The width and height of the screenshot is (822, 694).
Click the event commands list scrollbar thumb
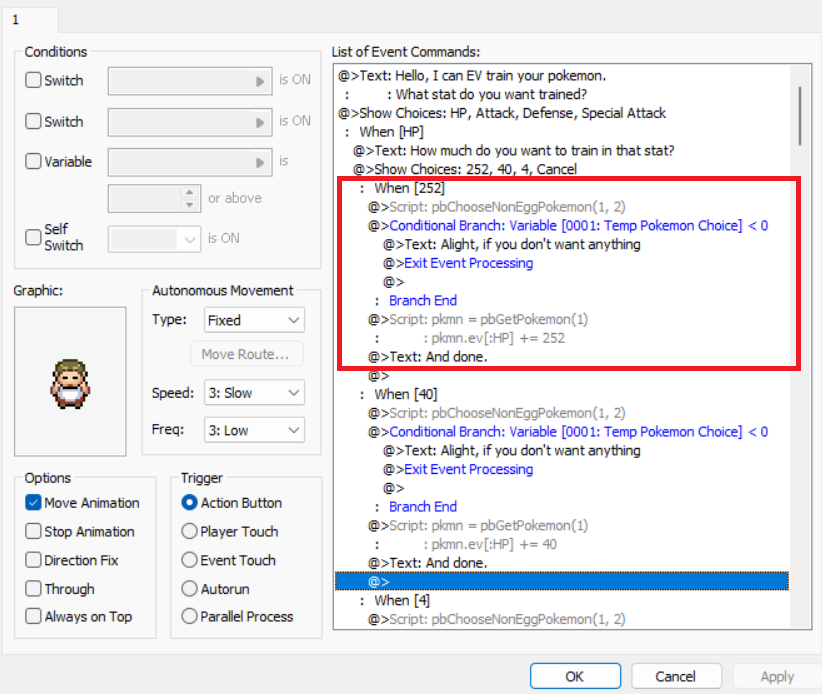tap(800, 116)
